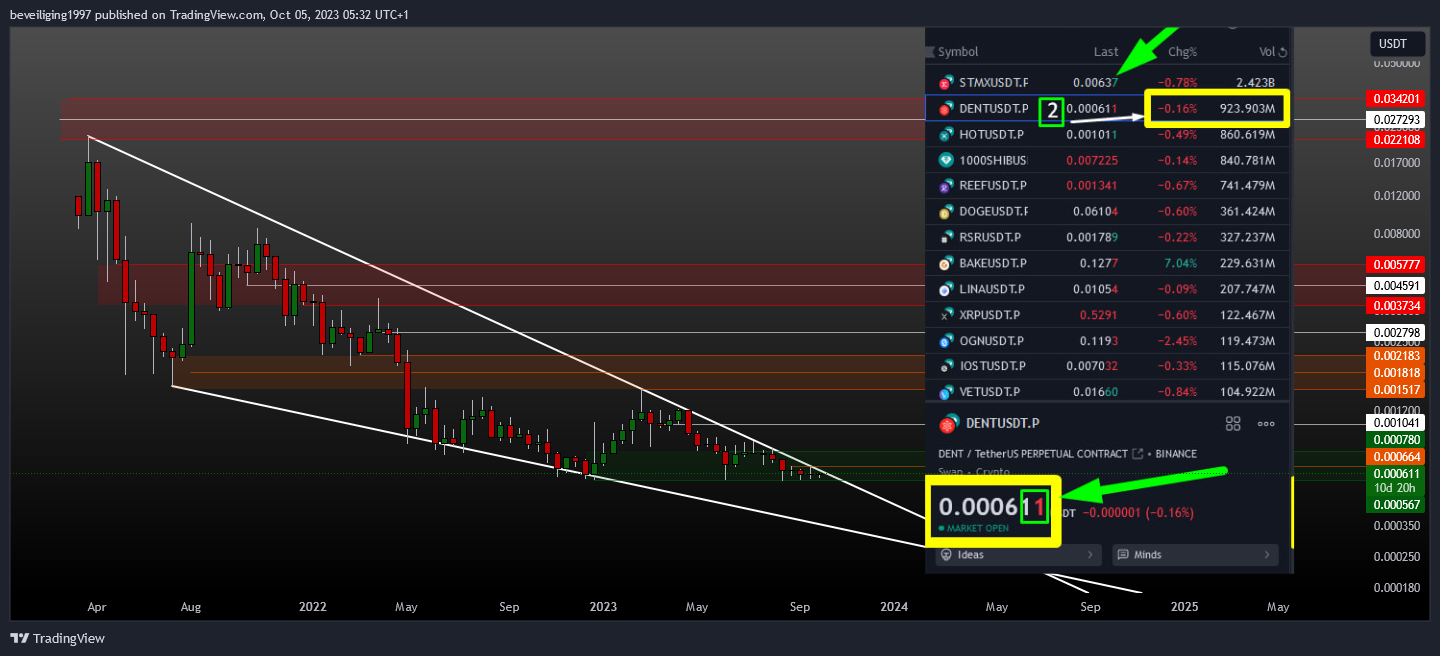This screenshot has width=1440, height=656.
Task: Click the 0.034201 red price label
Action: [1395, 98]
